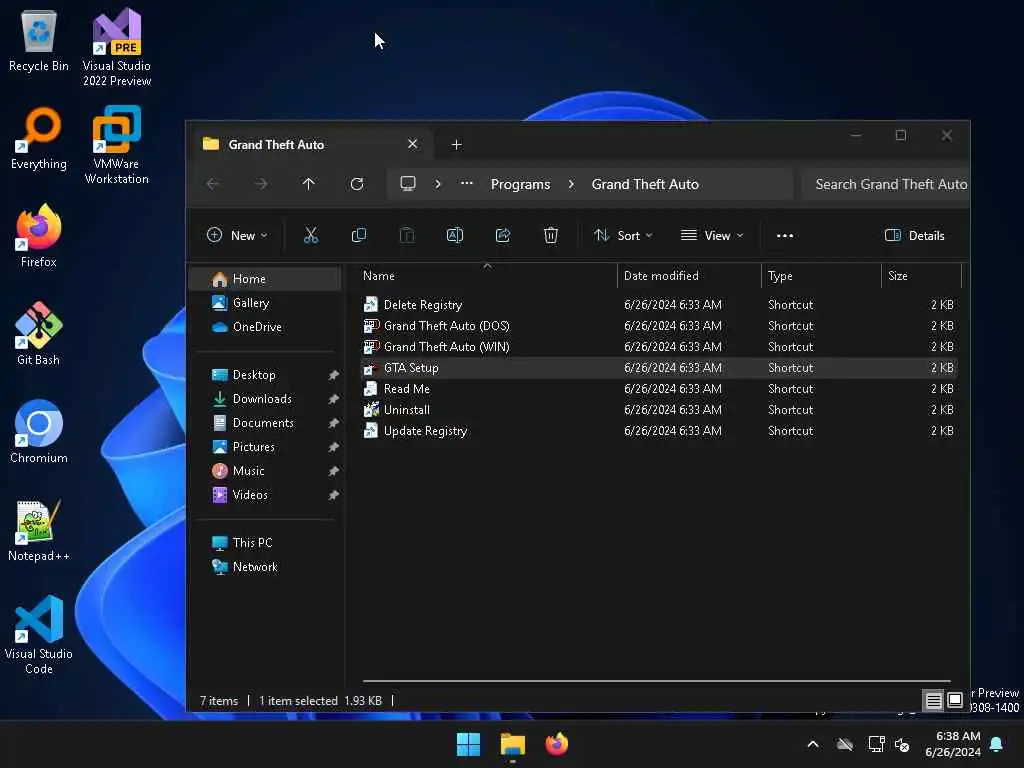Click the OneDrive cloud icon in tray

coord(845,744)
